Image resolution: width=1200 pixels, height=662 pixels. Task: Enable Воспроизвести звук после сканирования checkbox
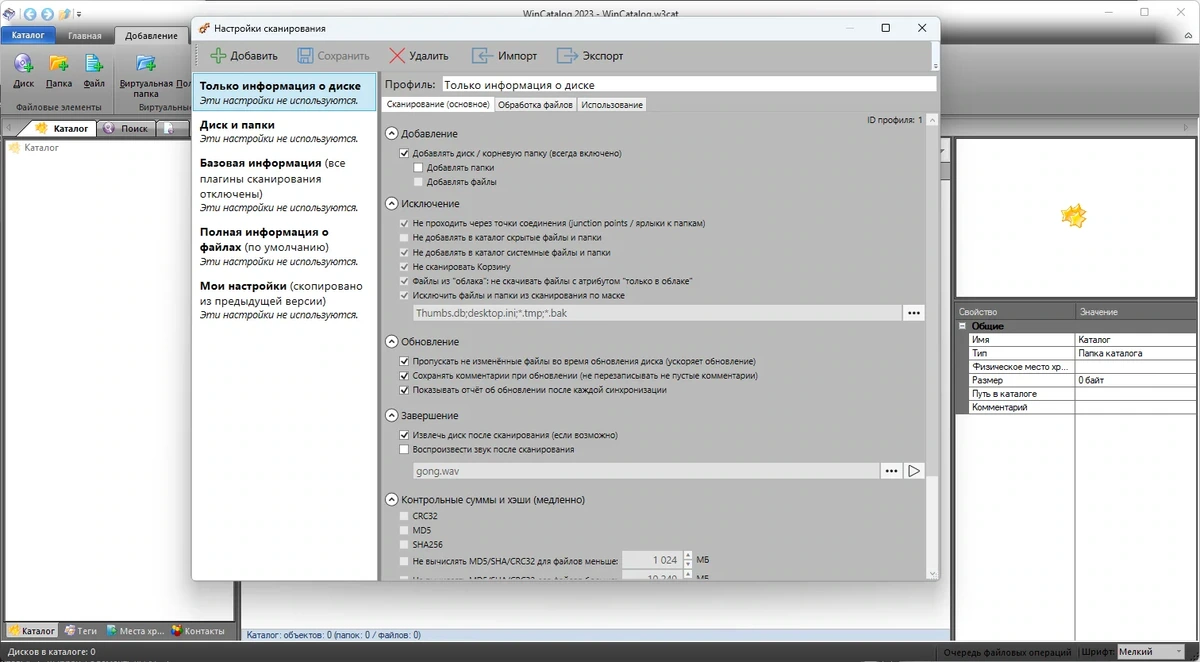click(x=404, y=450)
